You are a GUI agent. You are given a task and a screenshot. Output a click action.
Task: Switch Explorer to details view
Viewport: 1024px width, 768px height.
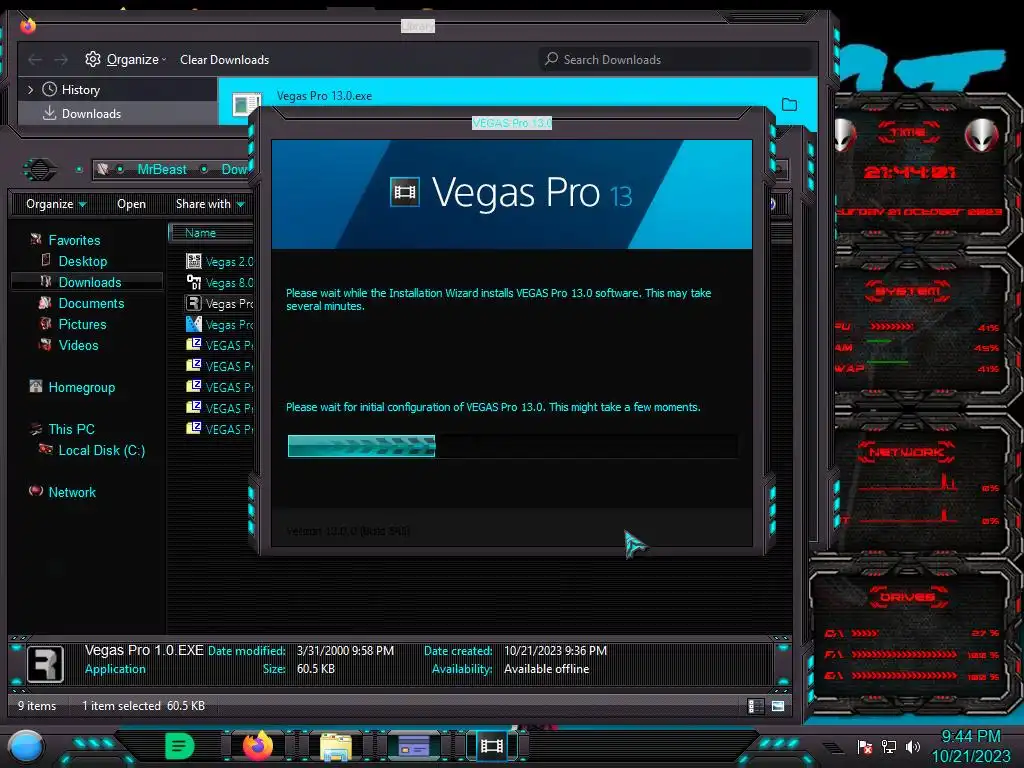756,706
